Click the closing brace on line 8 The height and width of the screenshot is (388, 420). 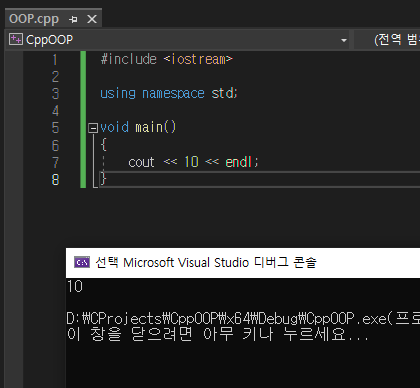point(103,179)
